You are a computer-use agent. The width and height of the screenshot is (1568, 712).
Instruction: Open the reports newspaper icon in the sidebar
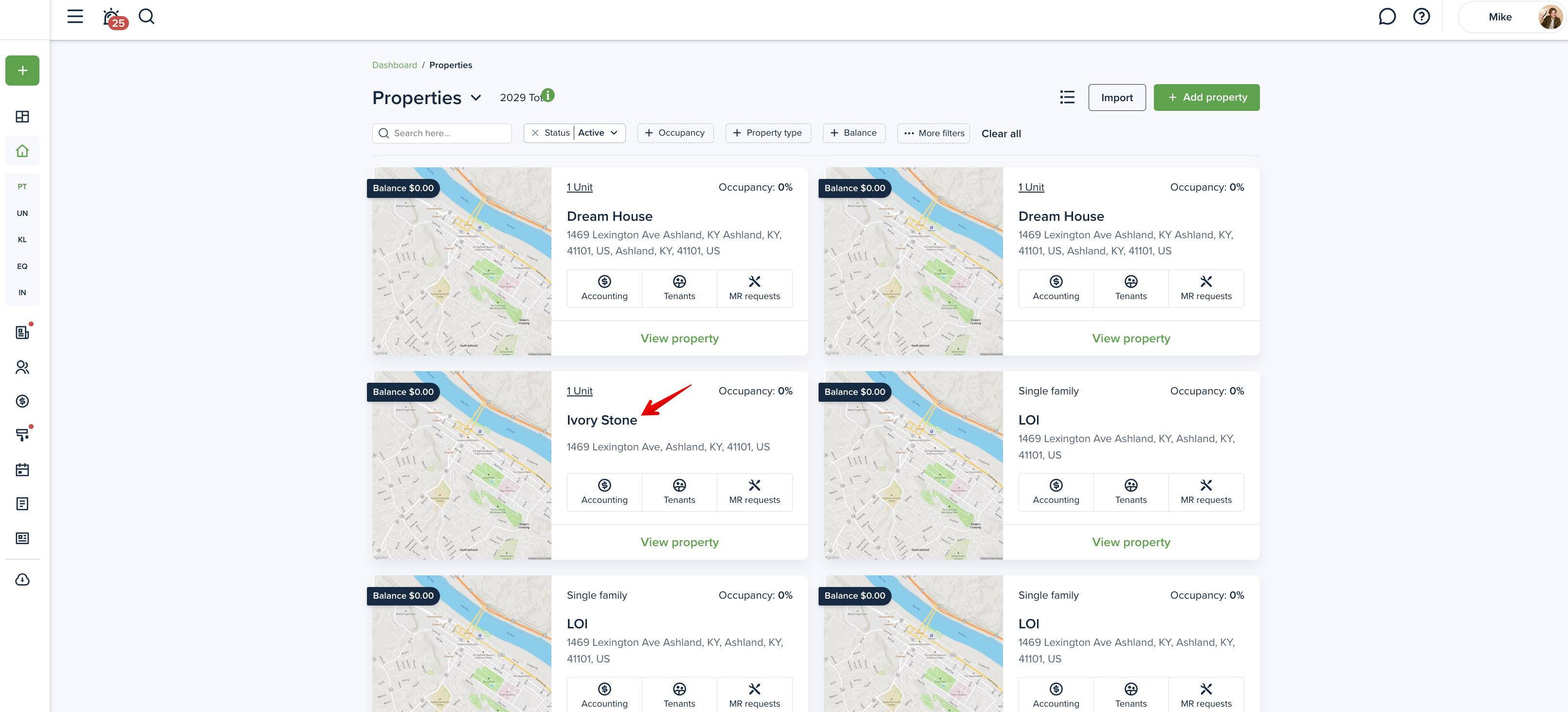pos(22,538)
